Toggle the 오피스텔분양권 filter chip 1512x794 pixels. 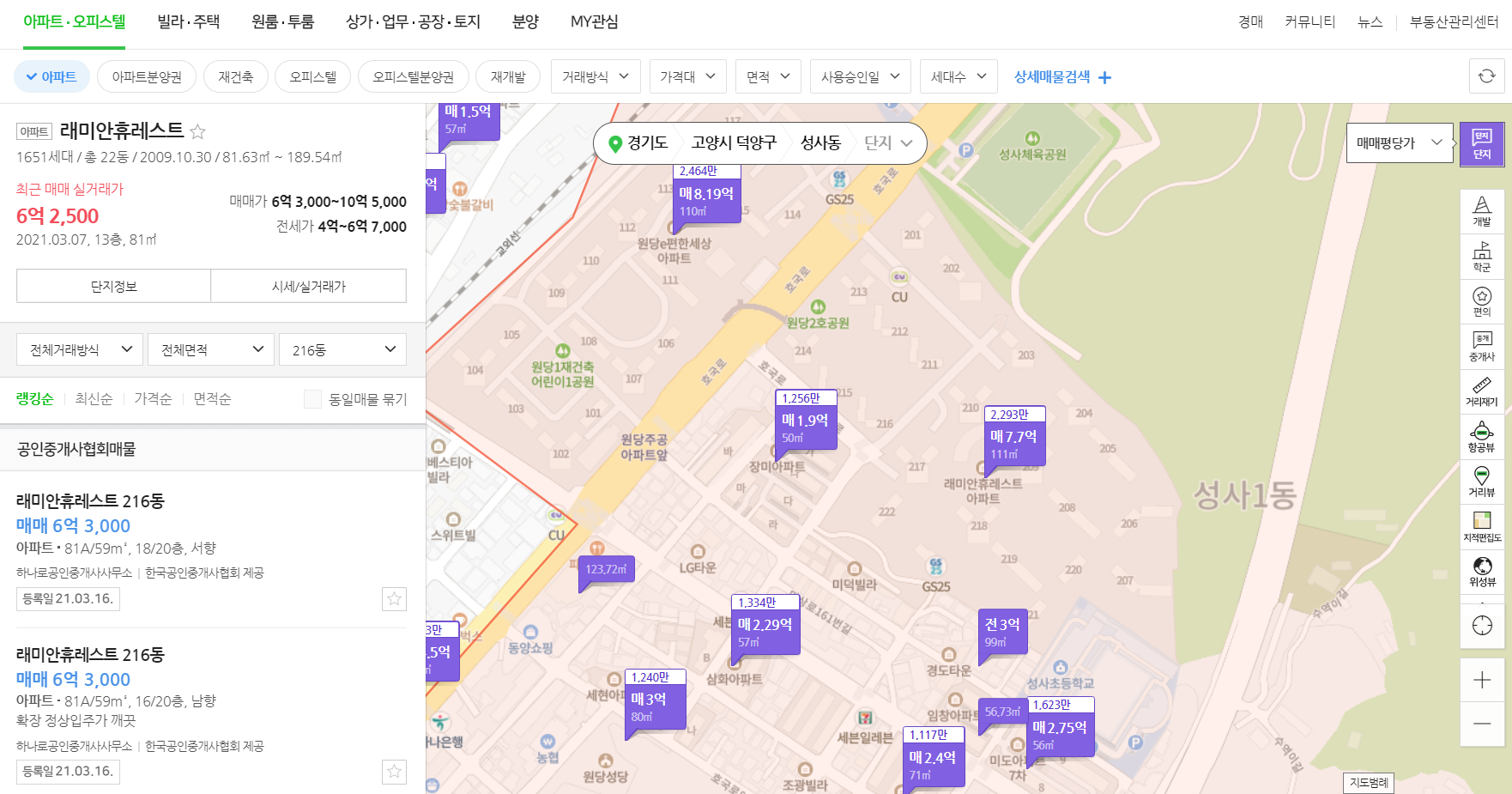click(x=413, y=76)
